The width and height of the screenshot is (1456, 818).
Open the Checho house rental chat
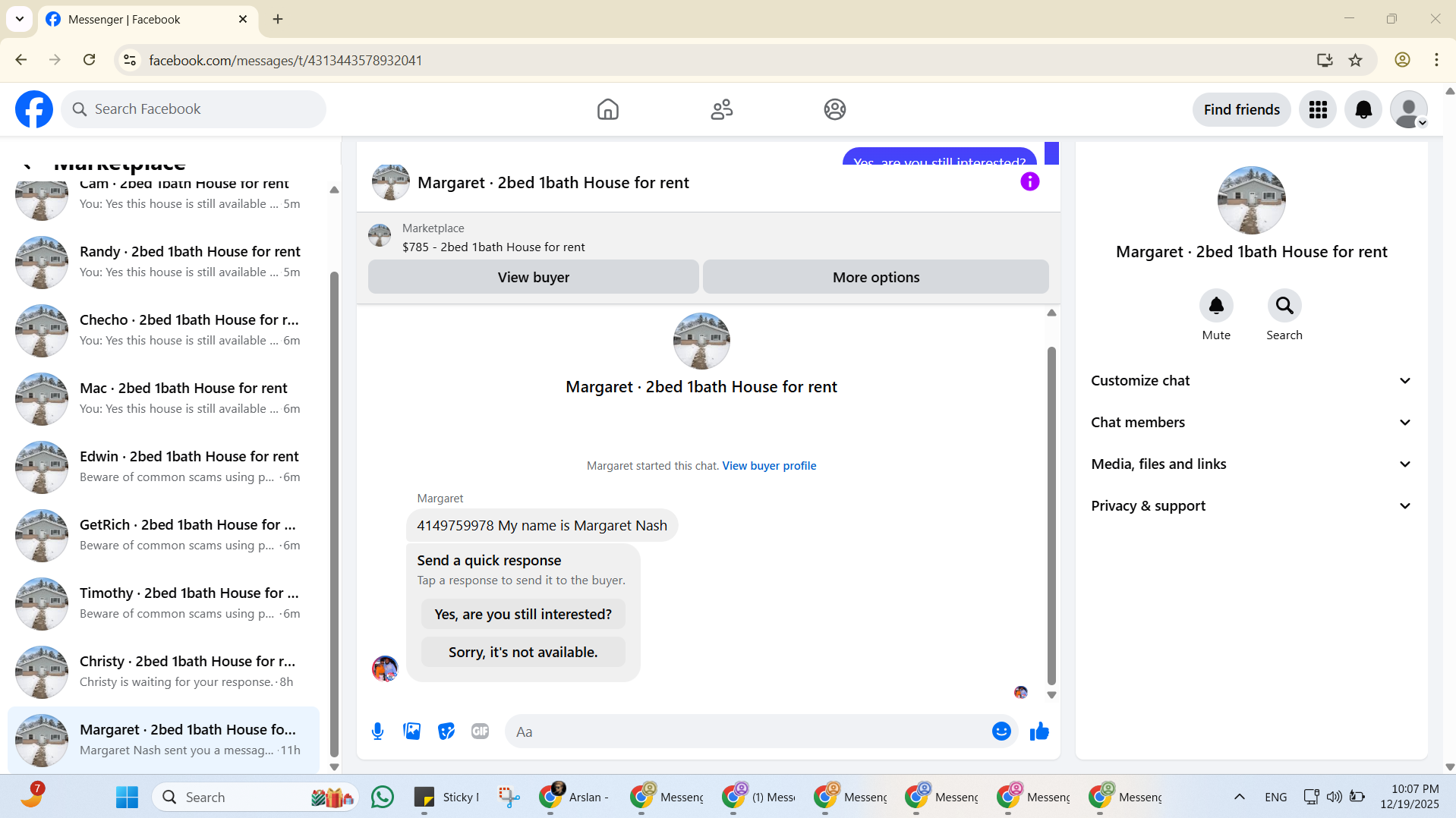coord(163,330)
